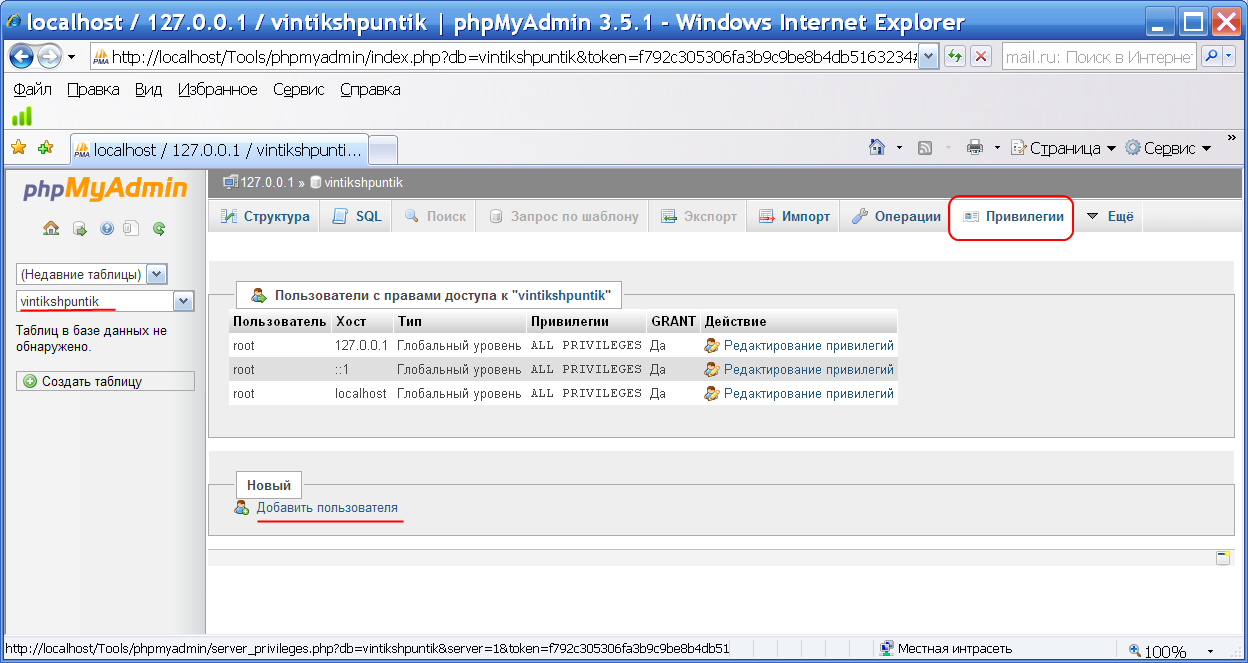The height and width of the screenshot is (663, 1248).
Task: Open phpMyAdmin documentation question-mark icon
Action: coord(106,229)
